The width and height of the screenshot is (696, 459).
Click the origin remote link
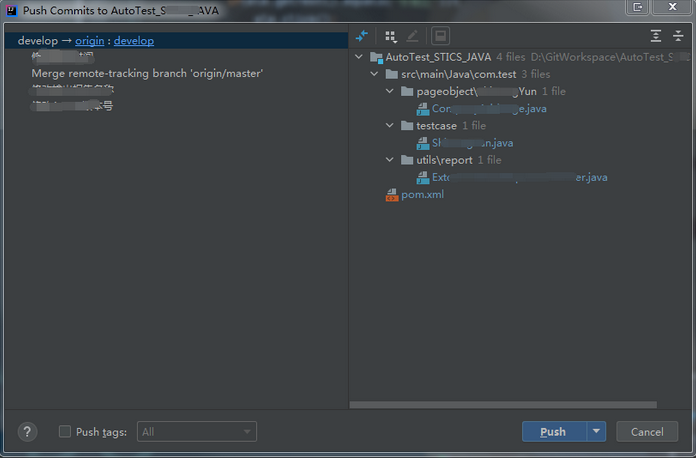pos(90,41)
